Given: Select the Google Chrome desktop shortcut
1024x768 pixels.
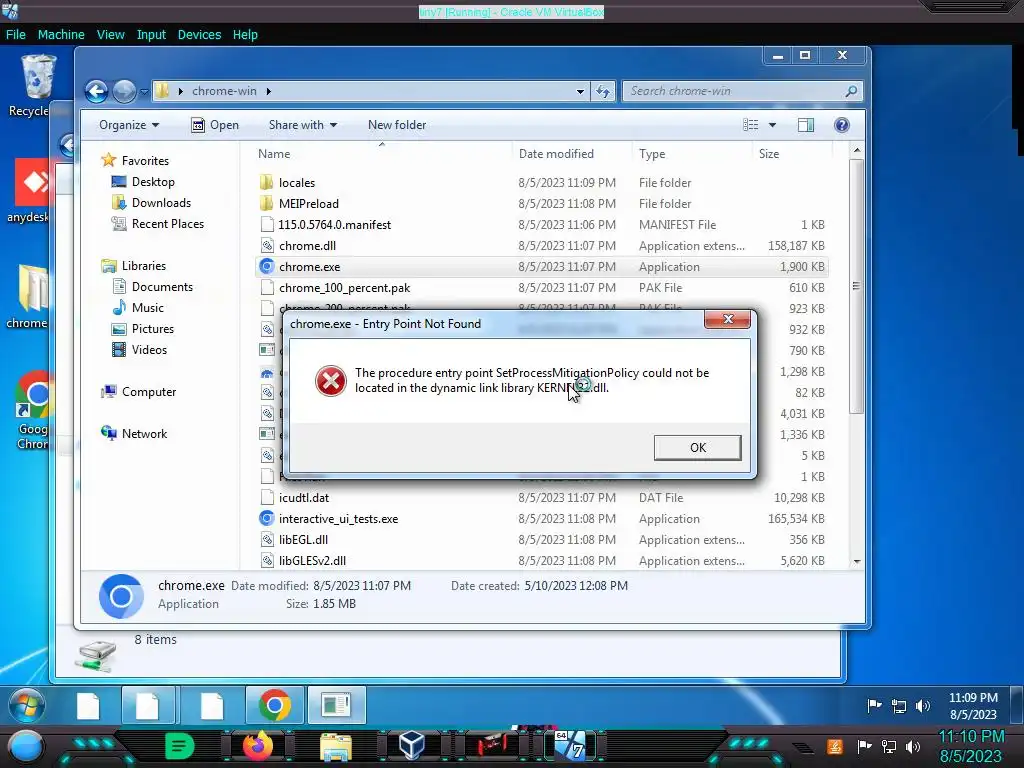Looking at the screenshot, I should click(33, 410).
